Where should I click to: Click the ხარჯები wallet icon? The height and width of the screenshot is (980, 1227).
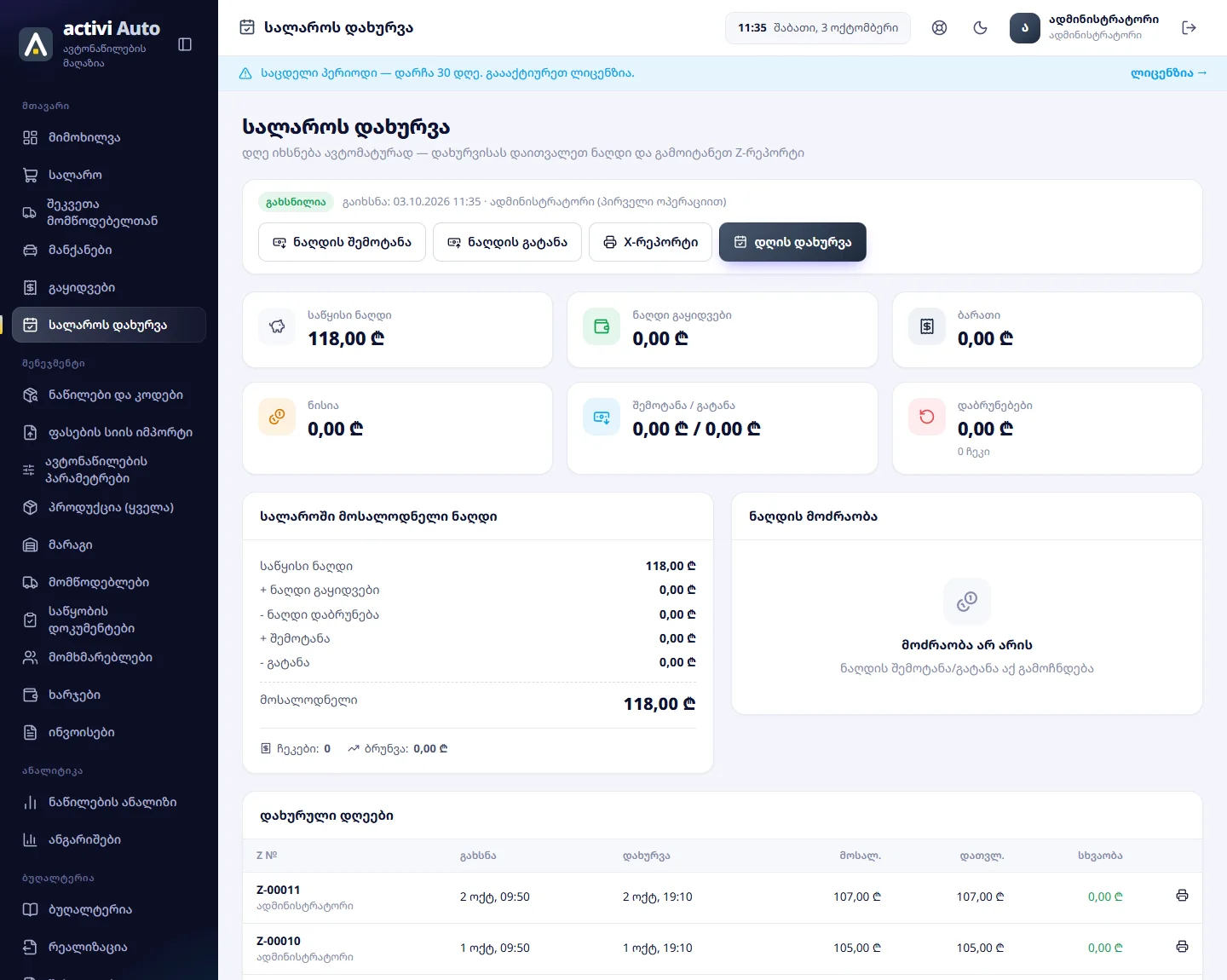tap(30, 695)
